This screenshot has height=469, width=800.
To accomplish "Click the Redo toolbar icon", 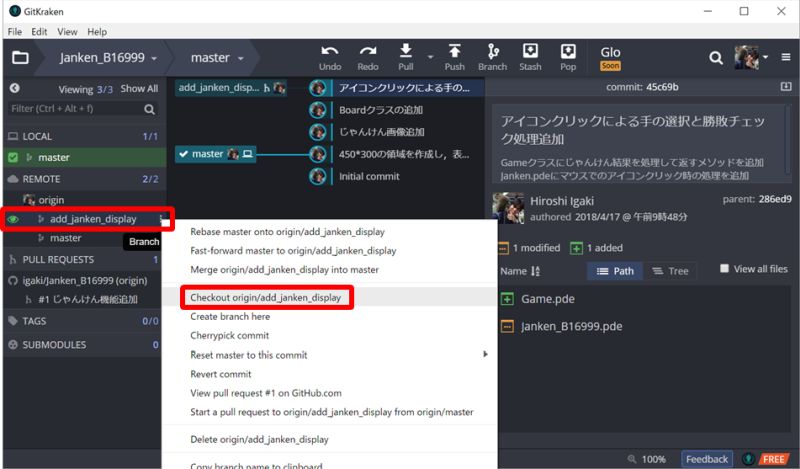I will [x=367, y=51].
